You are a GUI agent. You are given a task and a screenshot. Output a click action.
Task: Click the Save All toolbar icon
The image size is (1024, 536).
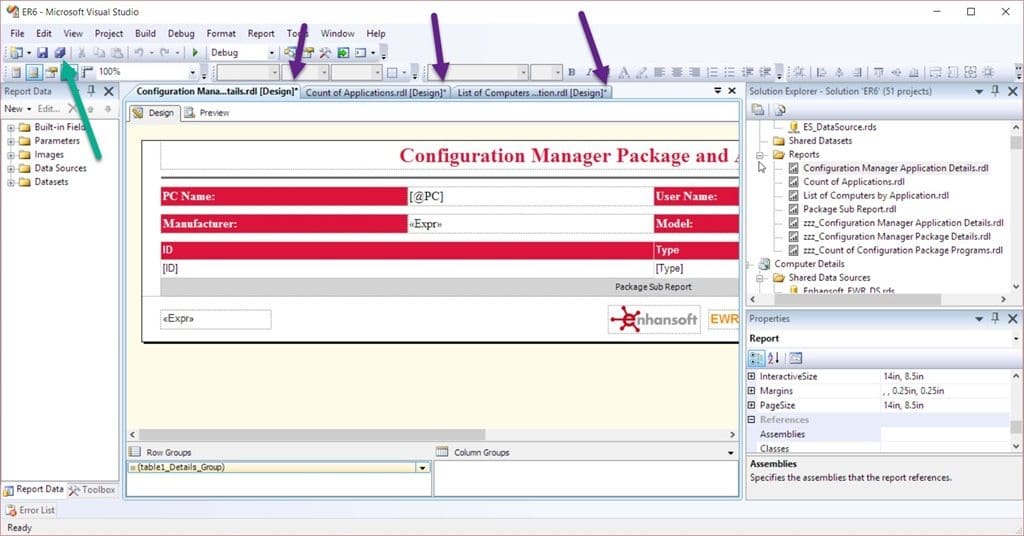click(59, 52)
